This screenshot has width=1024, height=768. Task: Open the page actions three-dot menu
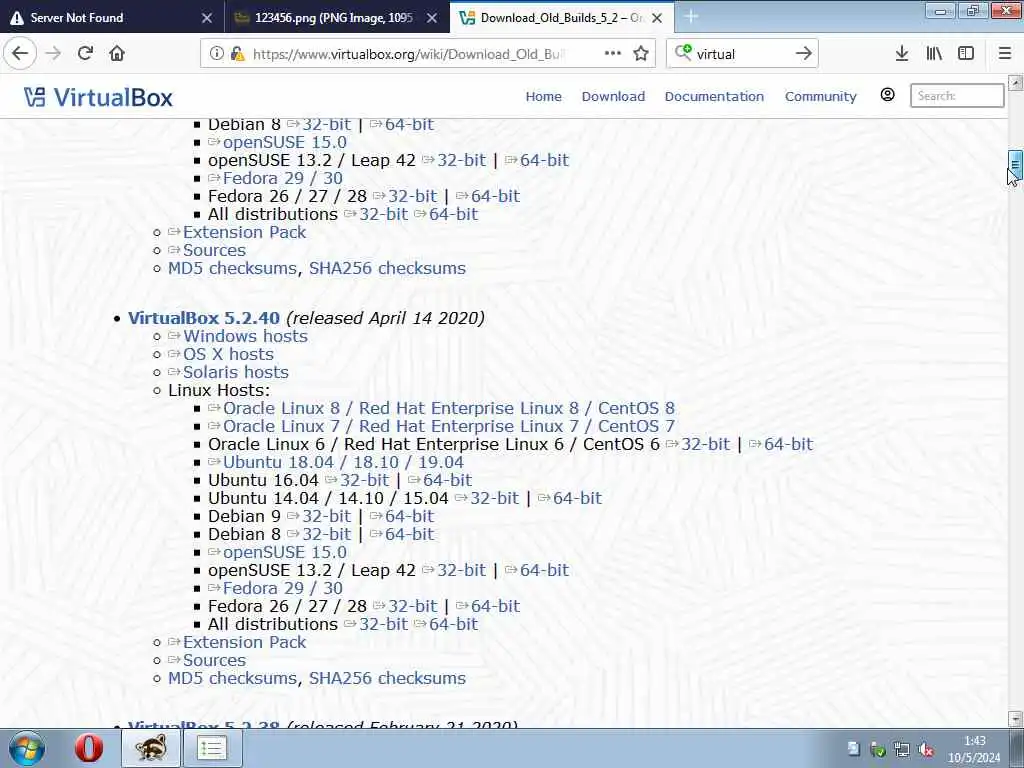(x=613, y=54)
